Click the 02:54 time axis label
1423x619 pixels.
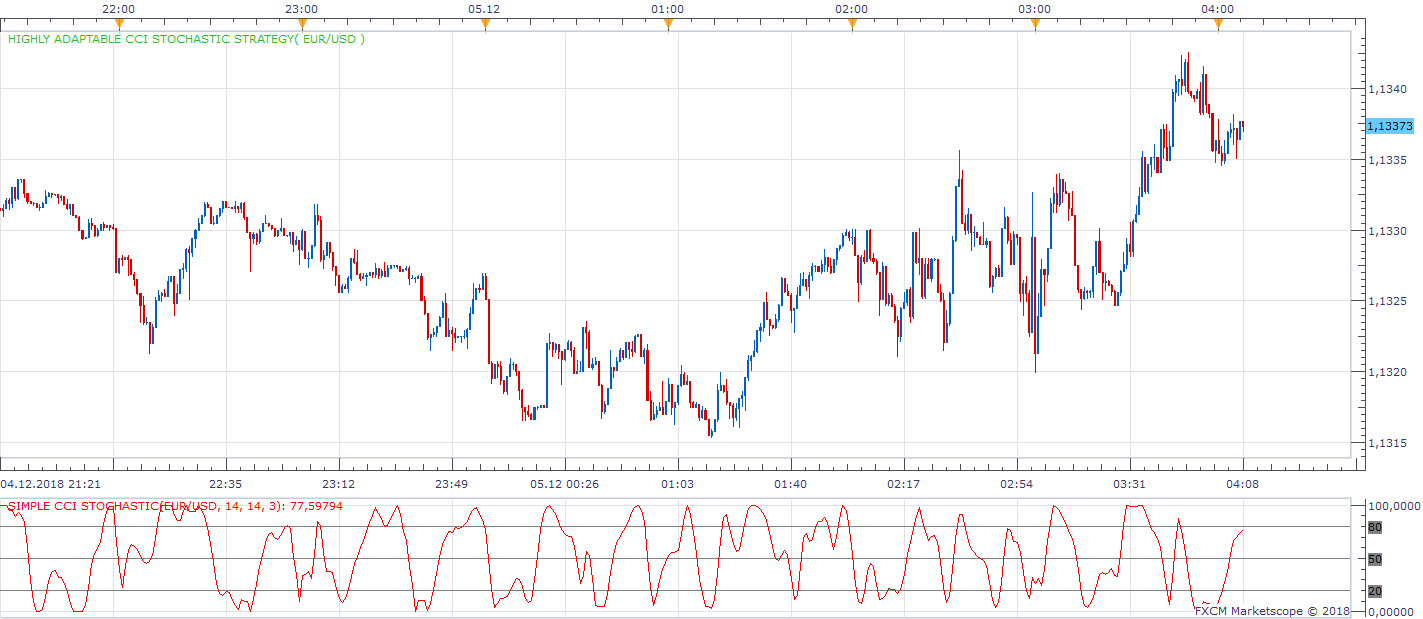coord(1017,484)
